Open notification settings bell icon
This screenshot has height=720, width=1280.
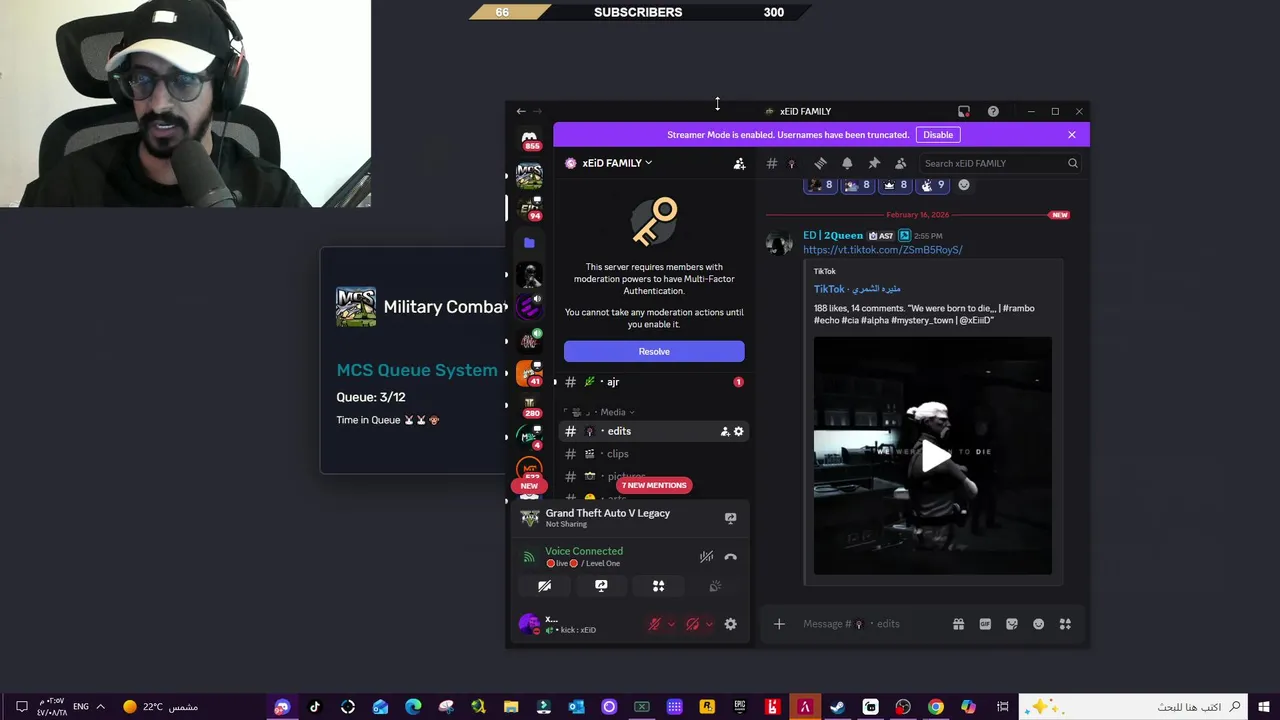point(847,163)
